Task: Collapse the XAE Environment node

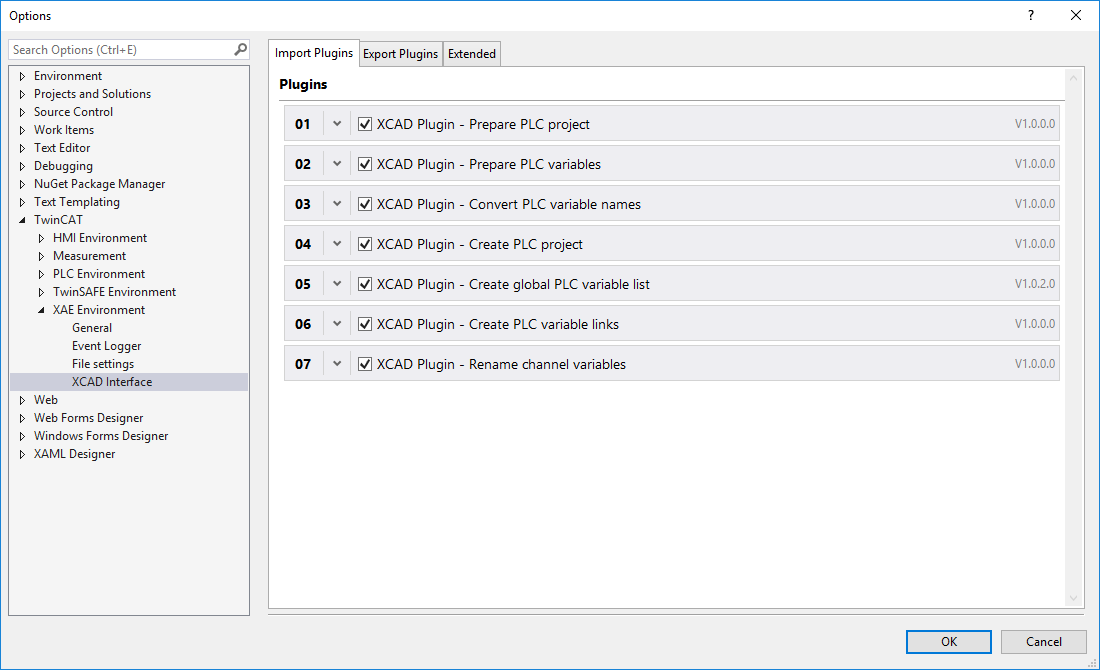Action: point(41,310)
